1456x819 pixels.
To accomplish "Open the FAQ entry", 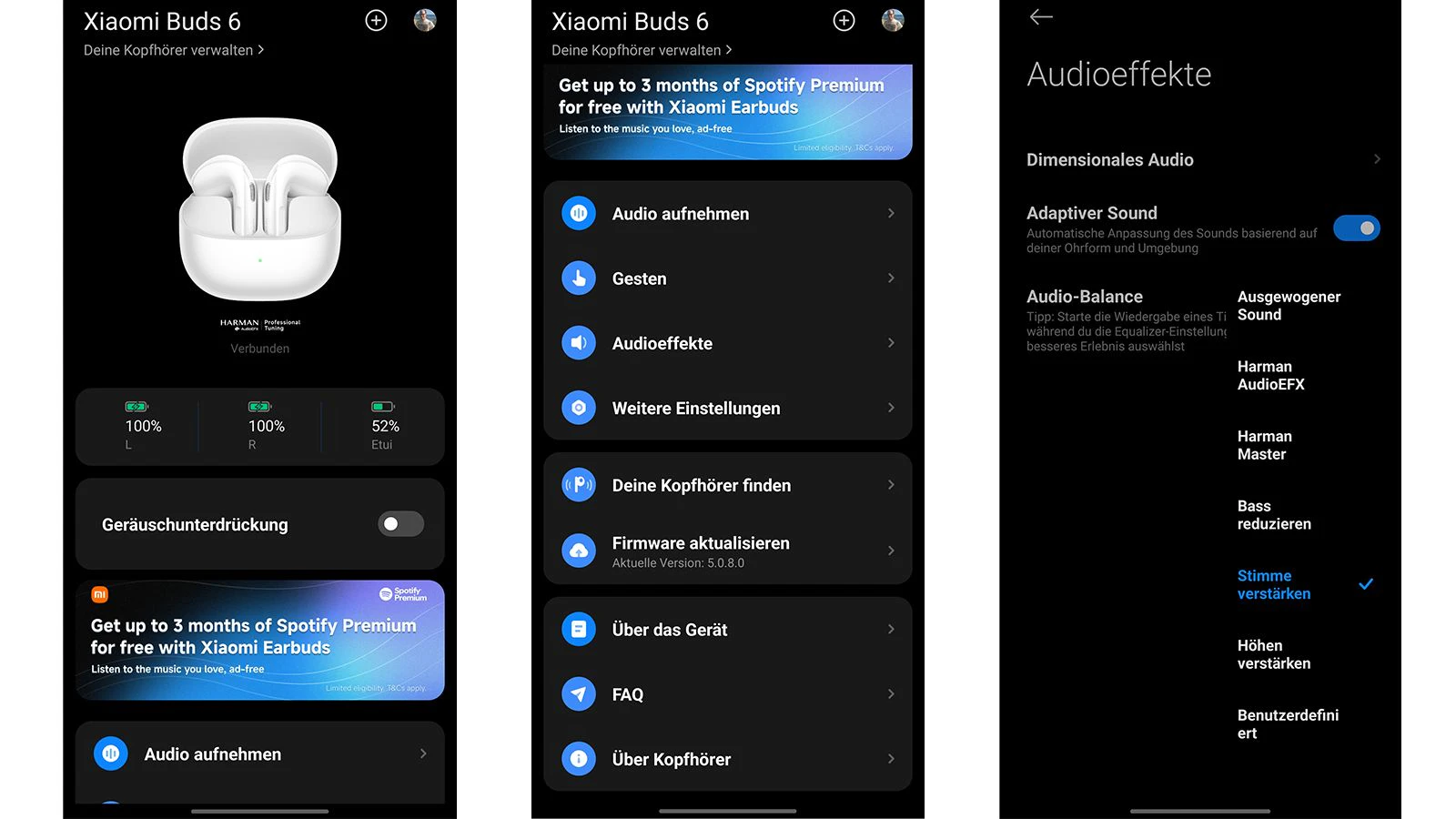I will (x=728, y=693).
